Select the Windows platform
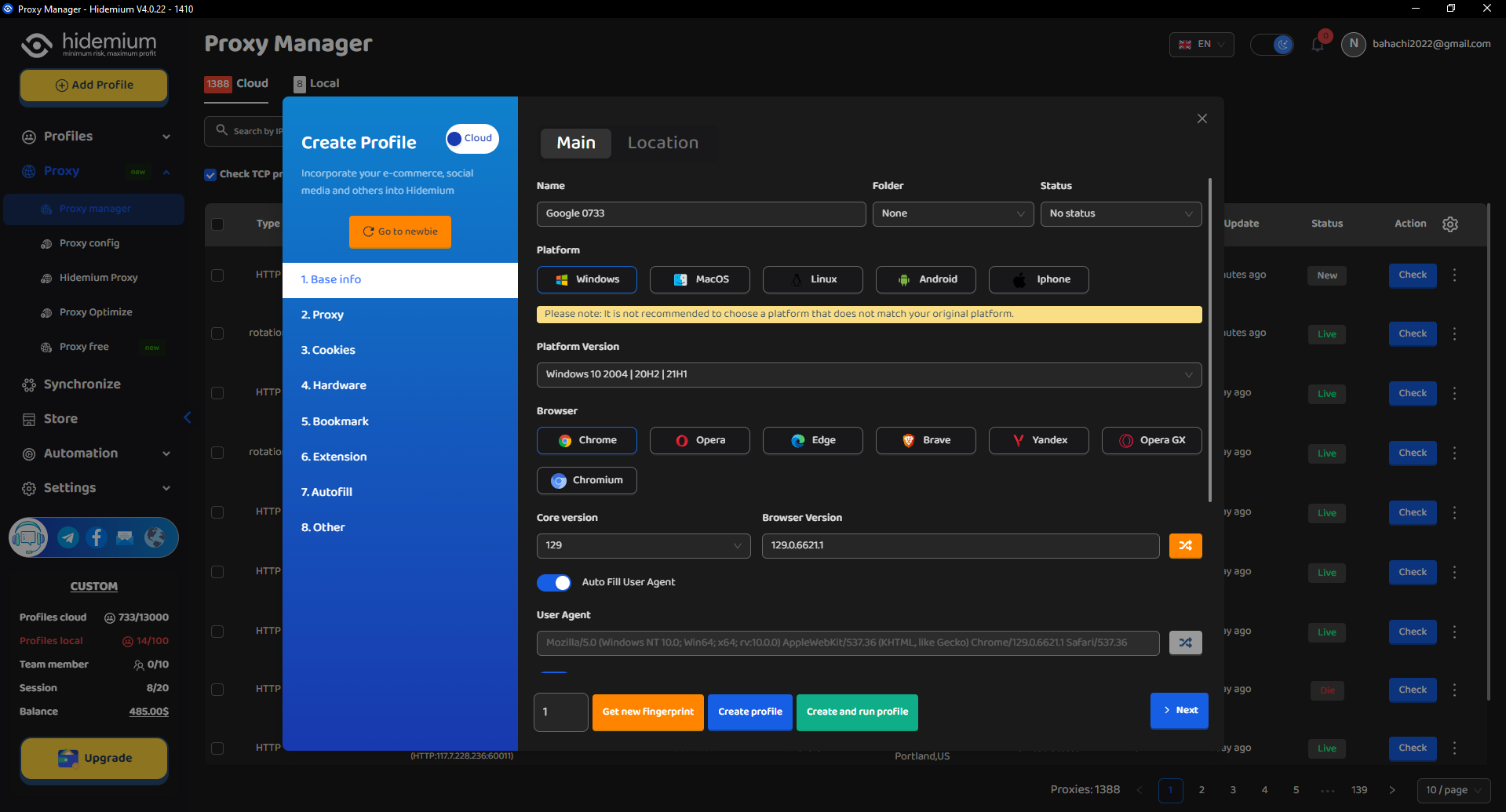Screen dimensions: 1506x812 tap(587, 279)
